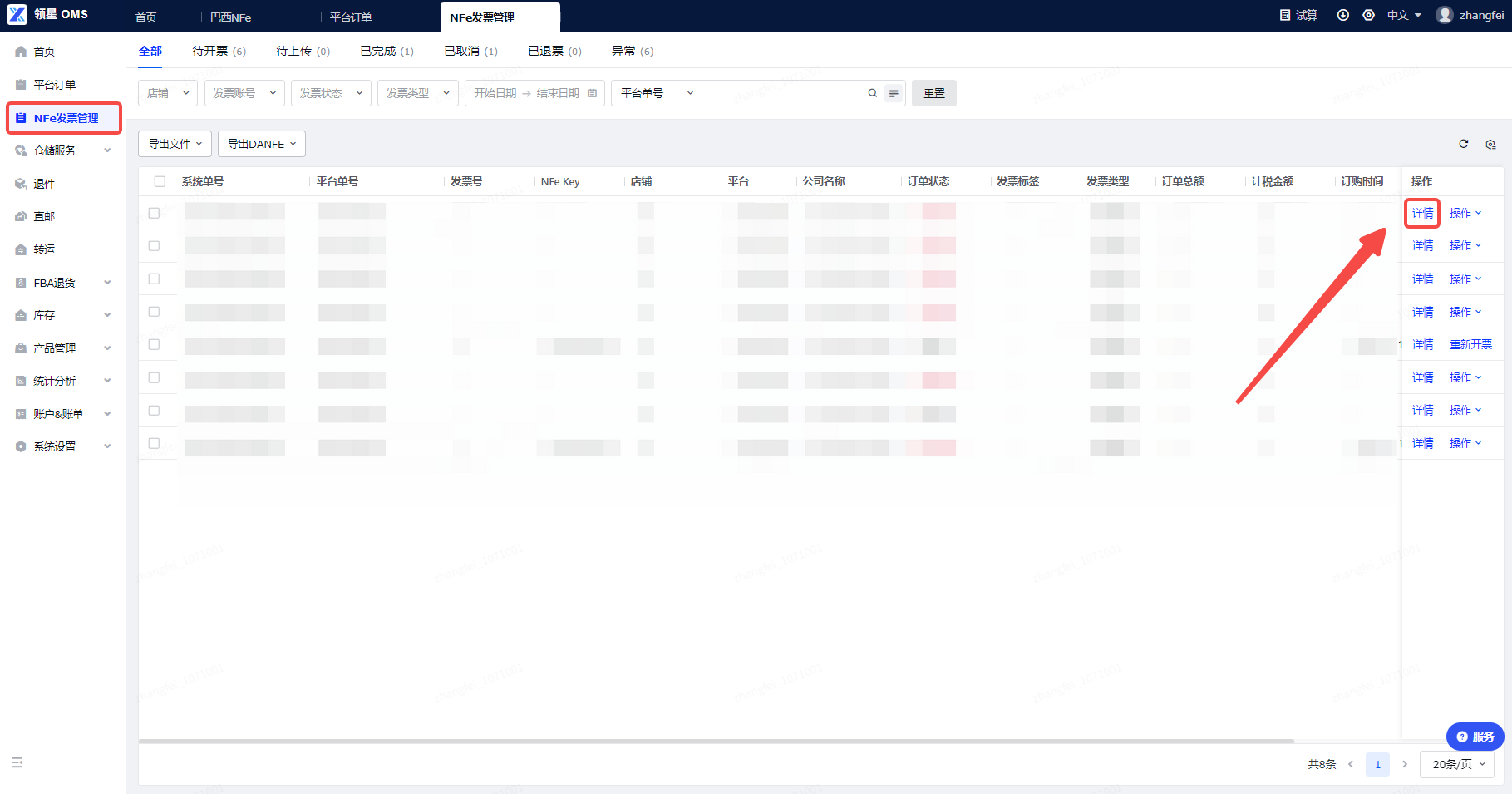Open the 巴西NFe top tab
Viewport: 1512px width, 794px height.
pyautogui.click(x=231, y=17)
